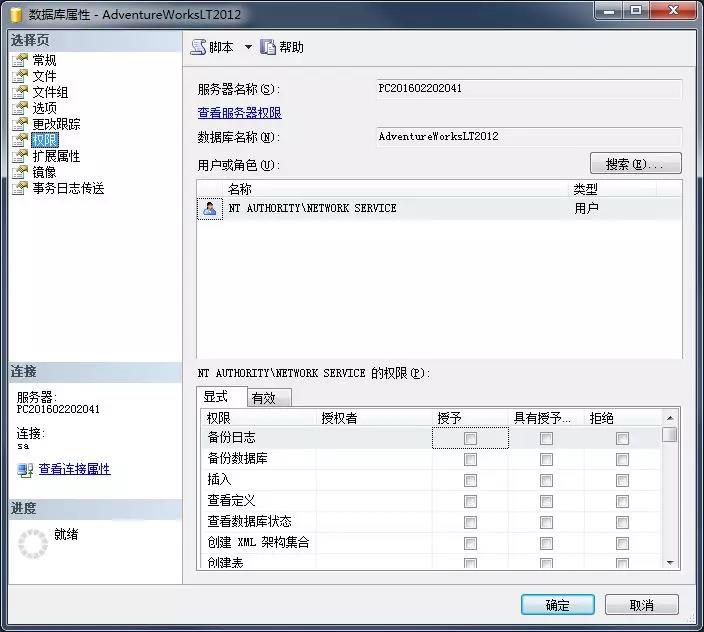Click the 权限 column header
The height and width of the screenshot is (632, 704).
(x=259, y=418)
